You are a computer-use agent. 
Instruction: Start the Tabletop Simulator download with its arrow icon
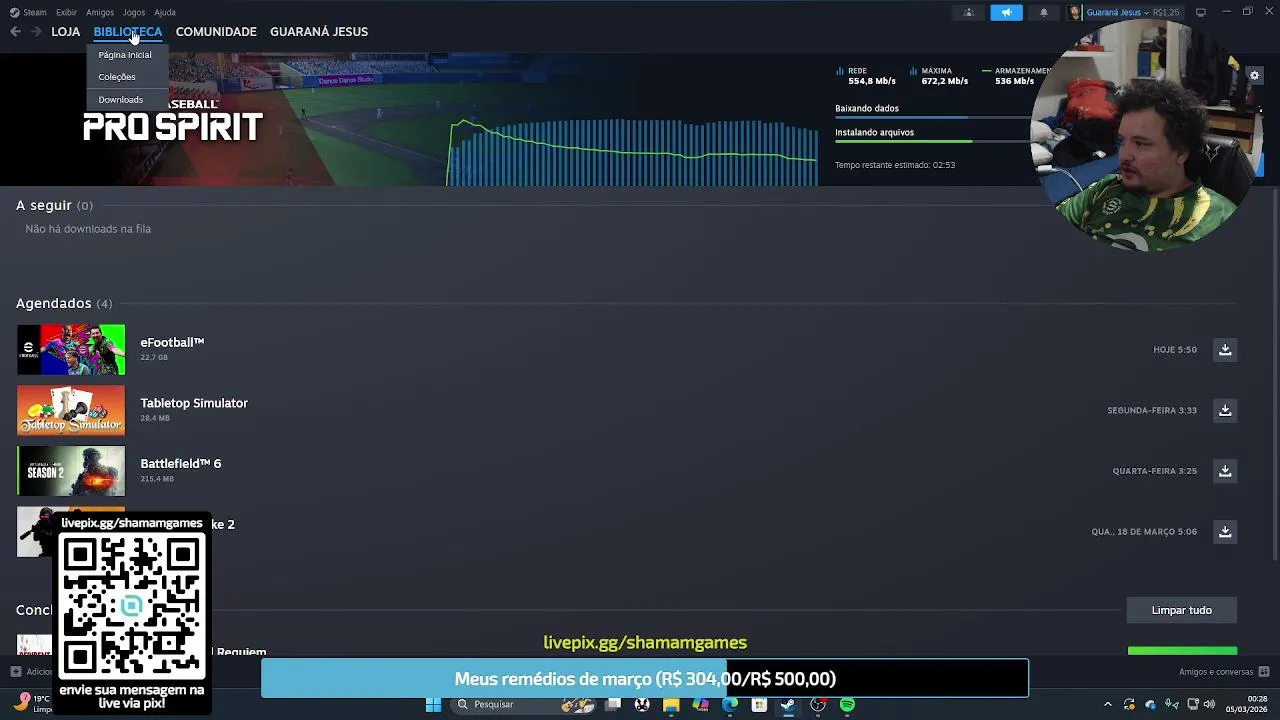(1225, 410)
